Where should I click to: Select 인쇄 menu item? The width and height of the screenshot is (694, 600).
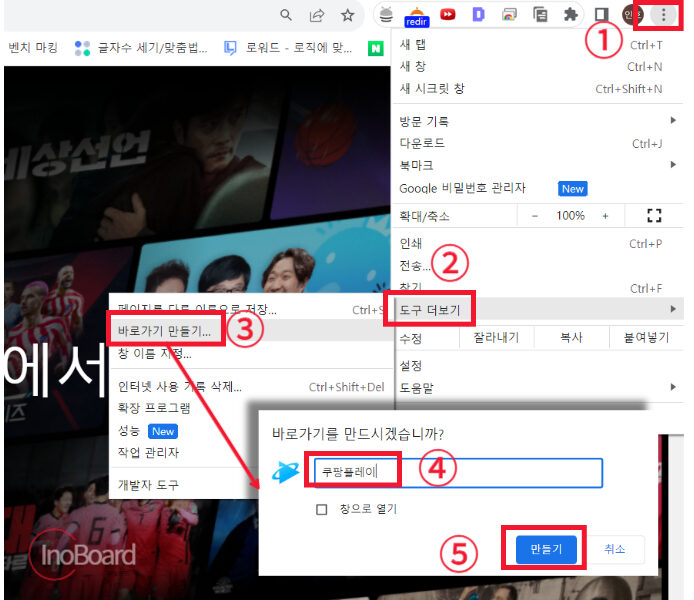pos(538,243)
